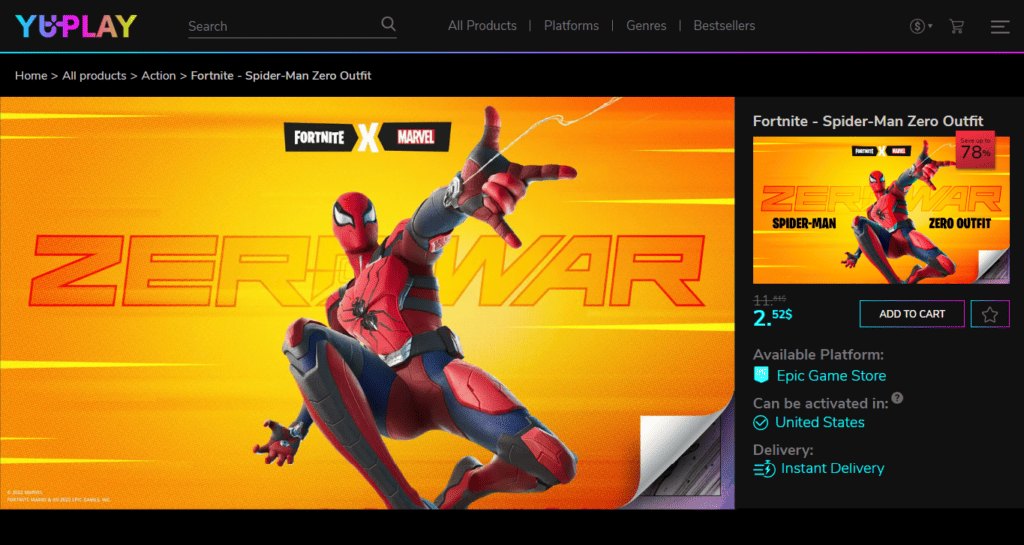The width and height of the screenshot is (1024, 545).
Task: Click the 2.52$ price text
Action: [773, 317]
